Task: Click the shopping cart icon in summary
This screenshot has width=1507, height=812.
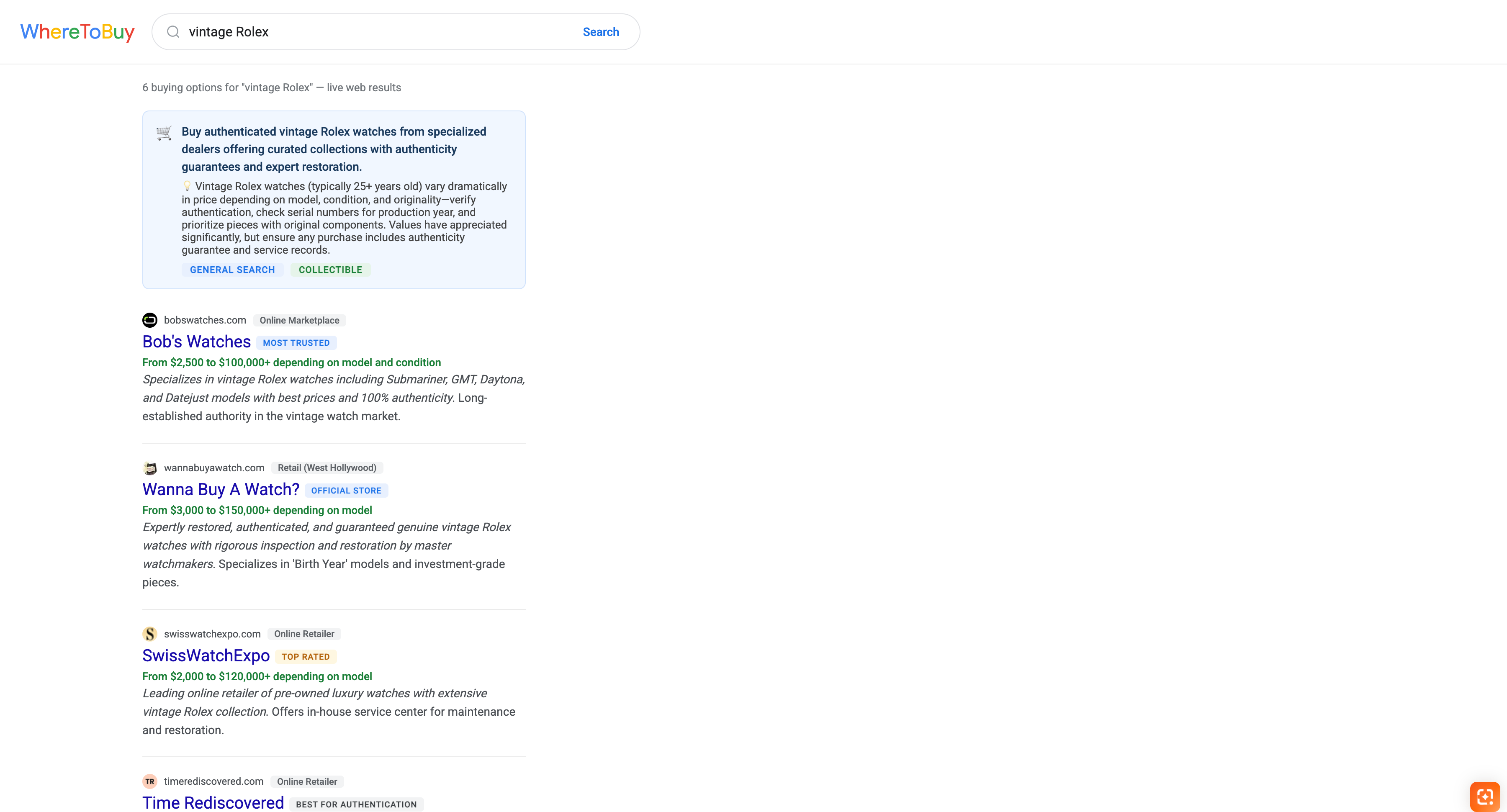Action: coord(165,133)
